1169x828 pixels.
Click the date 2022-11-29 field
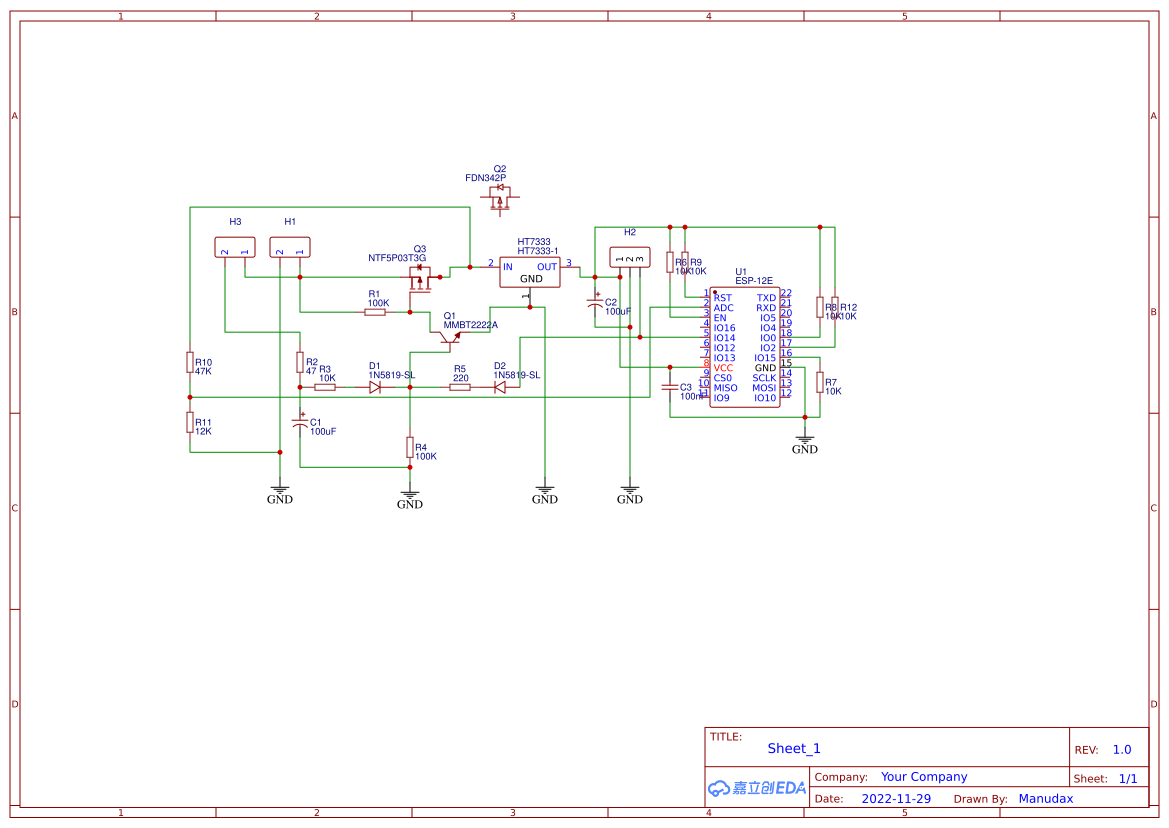897,798
